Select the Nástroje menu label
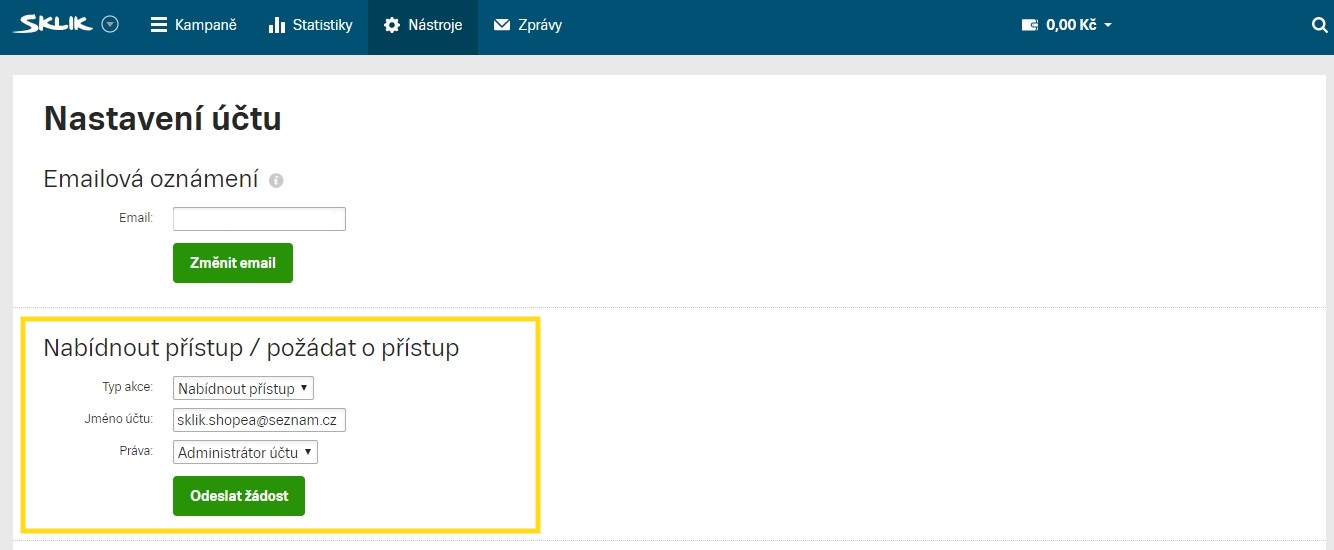1334x550 pixels. tap(435, 25)
